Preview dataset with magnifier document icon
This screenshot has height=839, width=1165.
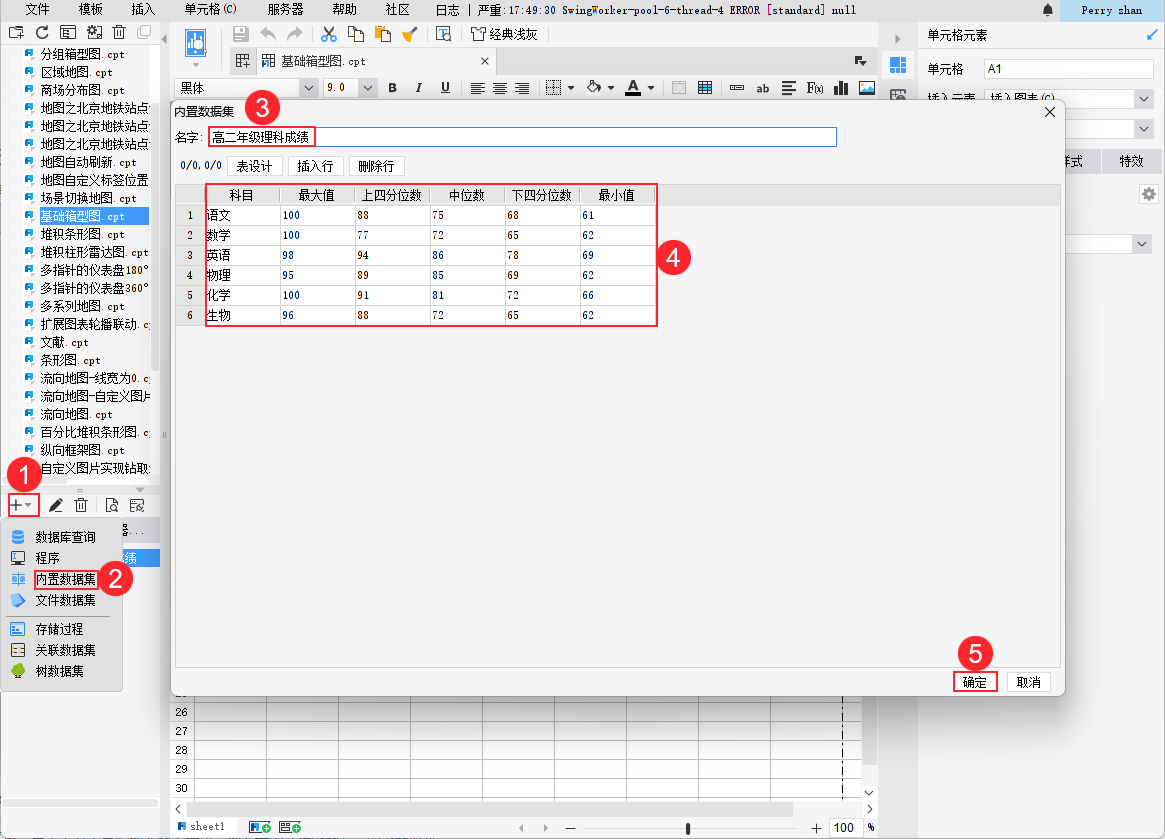tap(111, 505)
